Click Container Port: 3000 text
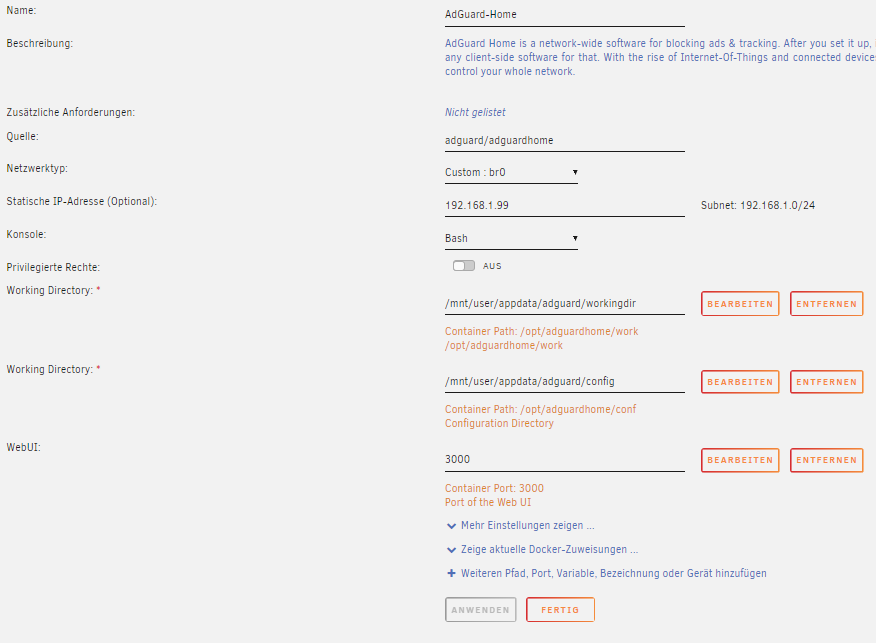Viewport: 876px width, 643px height. point(494,488)
